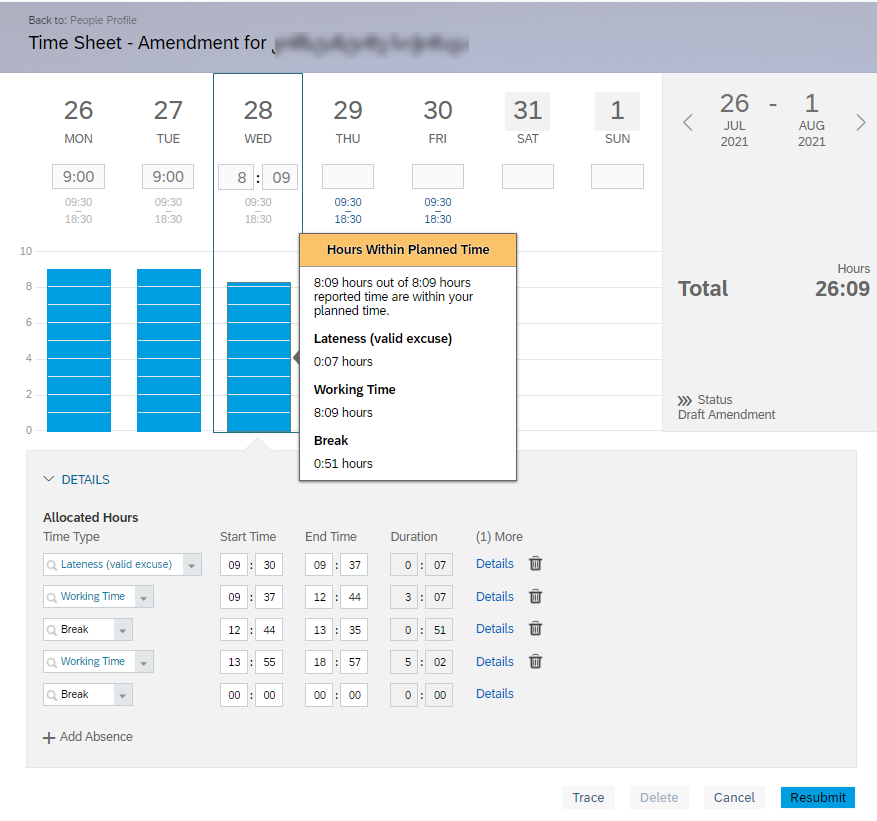The image size is (877, 821).
Task: Click the plus icon for Add Absence
Action: pos(49,738)
